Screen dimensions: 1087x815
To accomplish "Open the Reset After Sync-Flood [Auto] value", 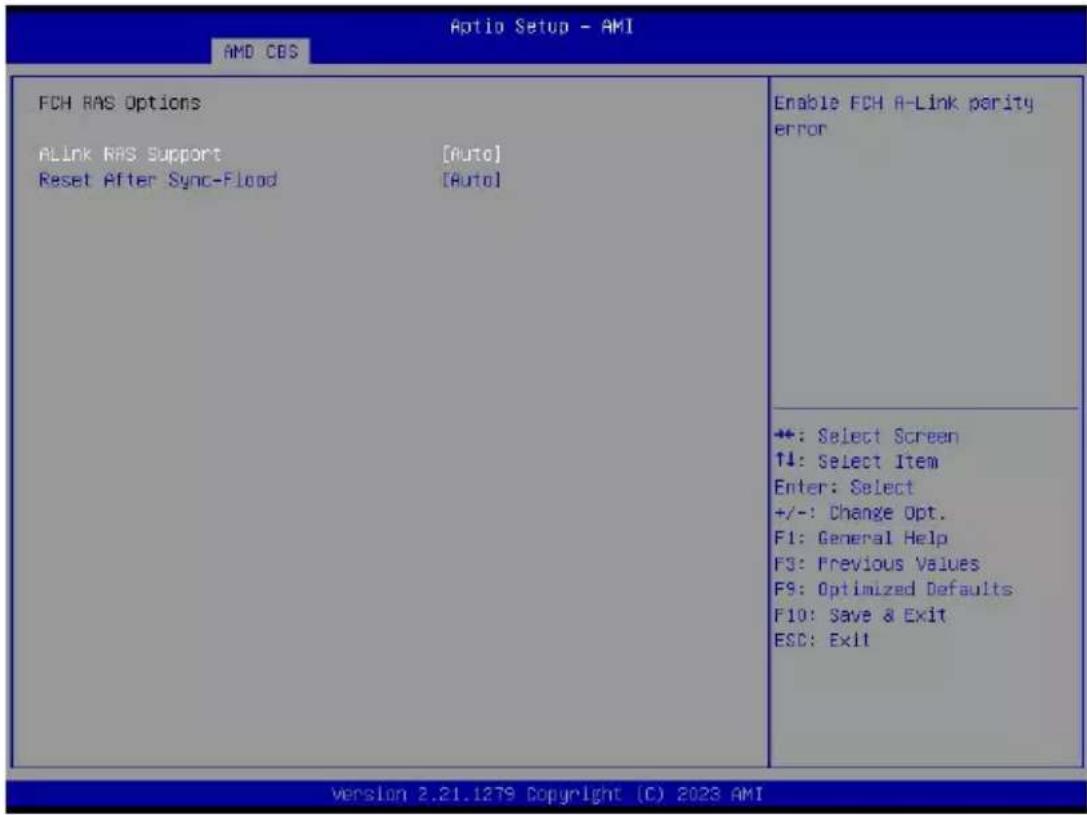I will coord(471,180).
